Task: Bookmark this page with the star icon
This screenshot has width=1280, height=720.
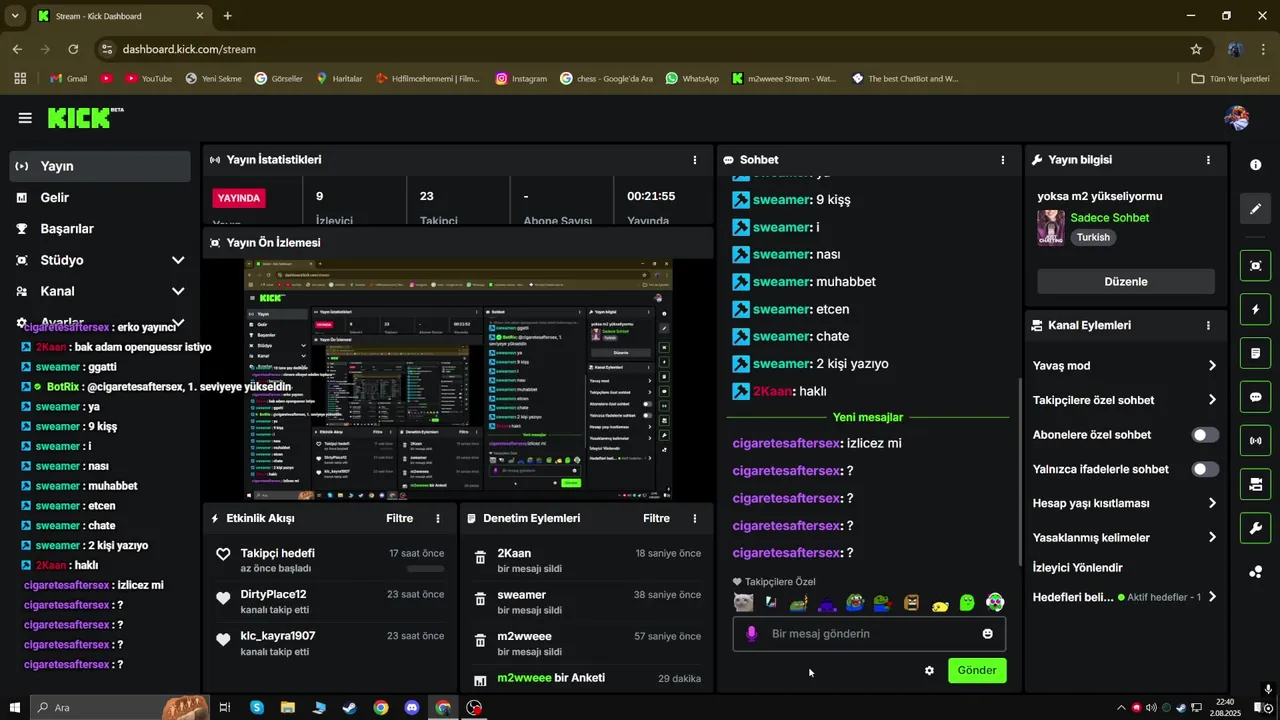Action: pos(1196,49)
